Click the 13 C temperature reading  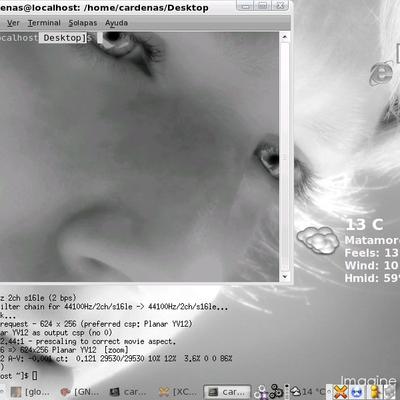[x=364, y=225]
